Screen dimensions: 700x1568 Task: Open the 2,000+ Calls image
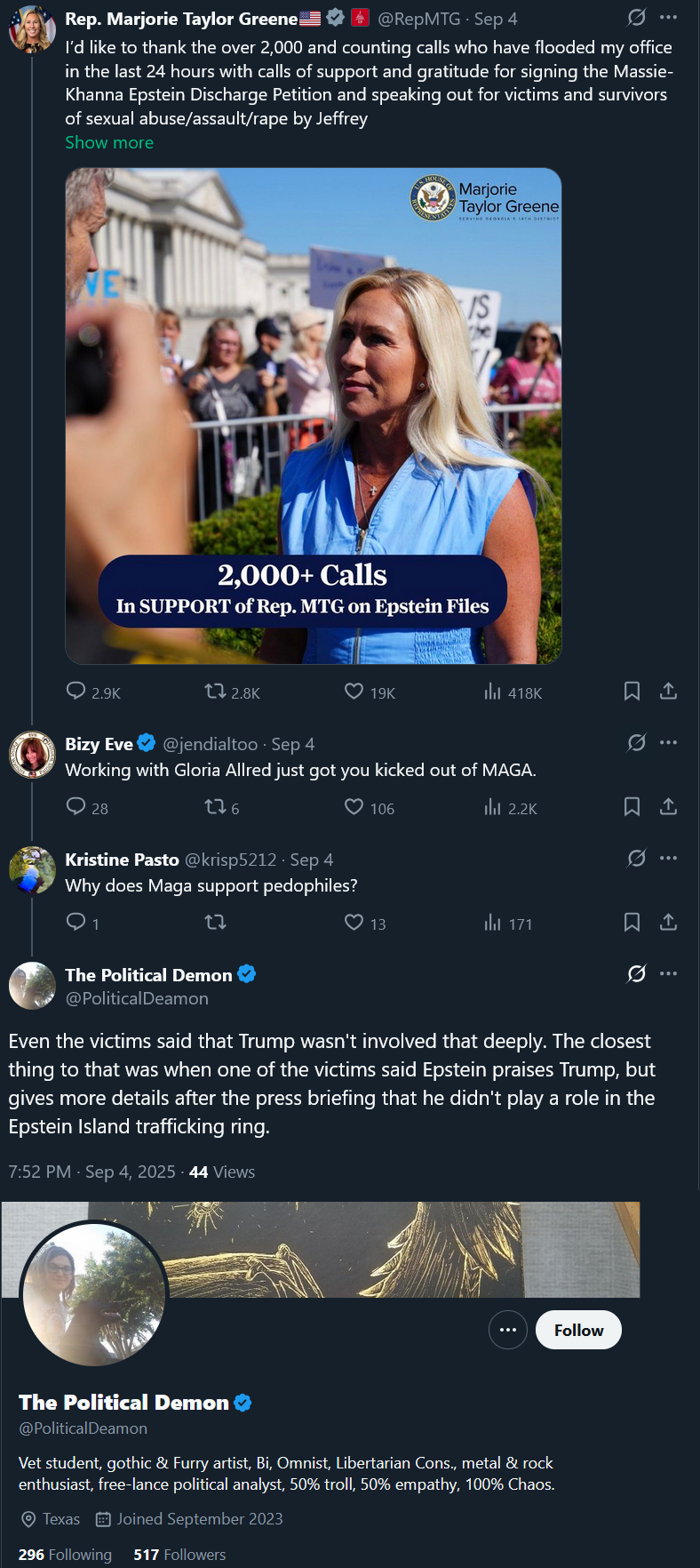click(x=313, y=416)
